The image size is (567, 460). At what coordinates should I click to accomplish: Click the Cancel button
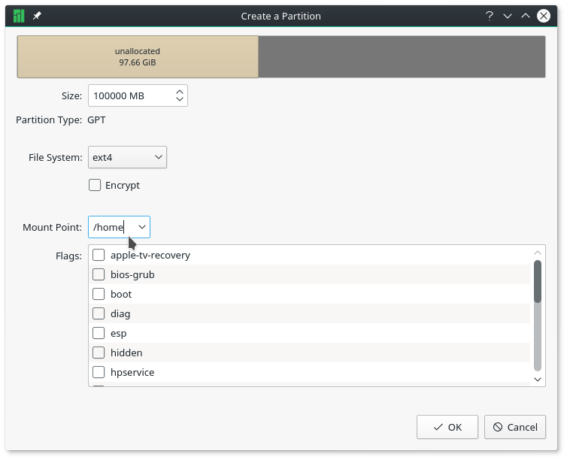515,427
